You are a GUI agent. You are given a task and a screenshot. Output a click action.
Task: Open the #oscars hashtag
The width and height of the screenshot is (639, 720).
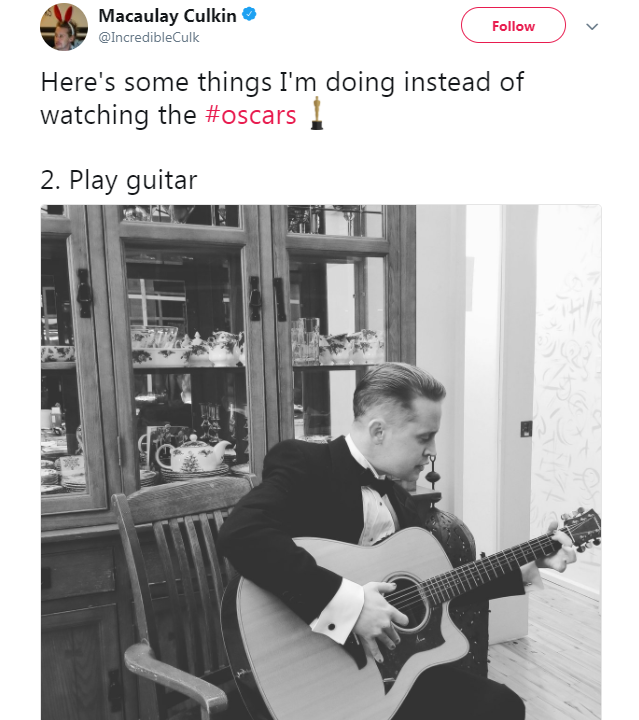(250, 115)
